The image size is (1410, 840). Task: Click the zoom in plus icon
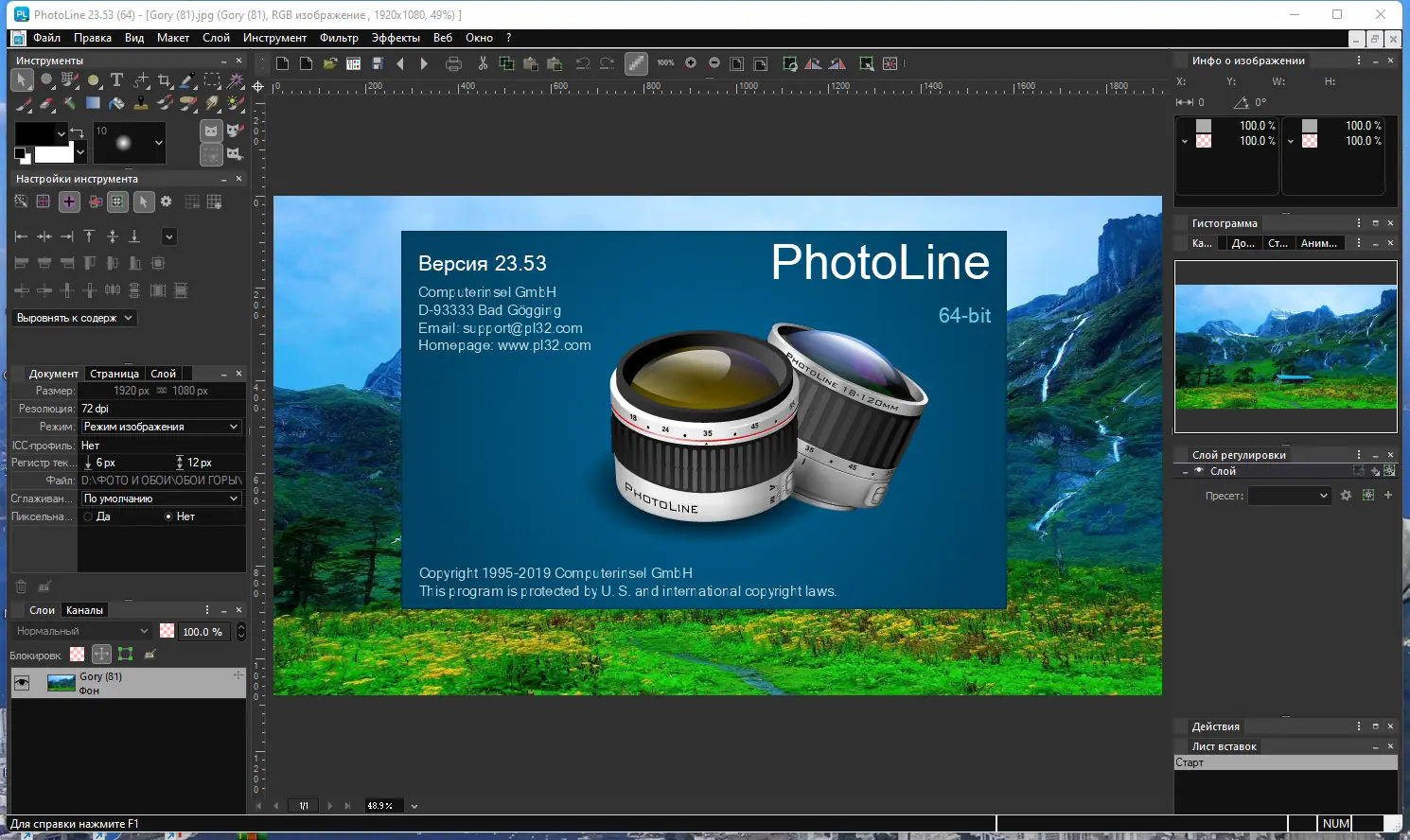691,63
